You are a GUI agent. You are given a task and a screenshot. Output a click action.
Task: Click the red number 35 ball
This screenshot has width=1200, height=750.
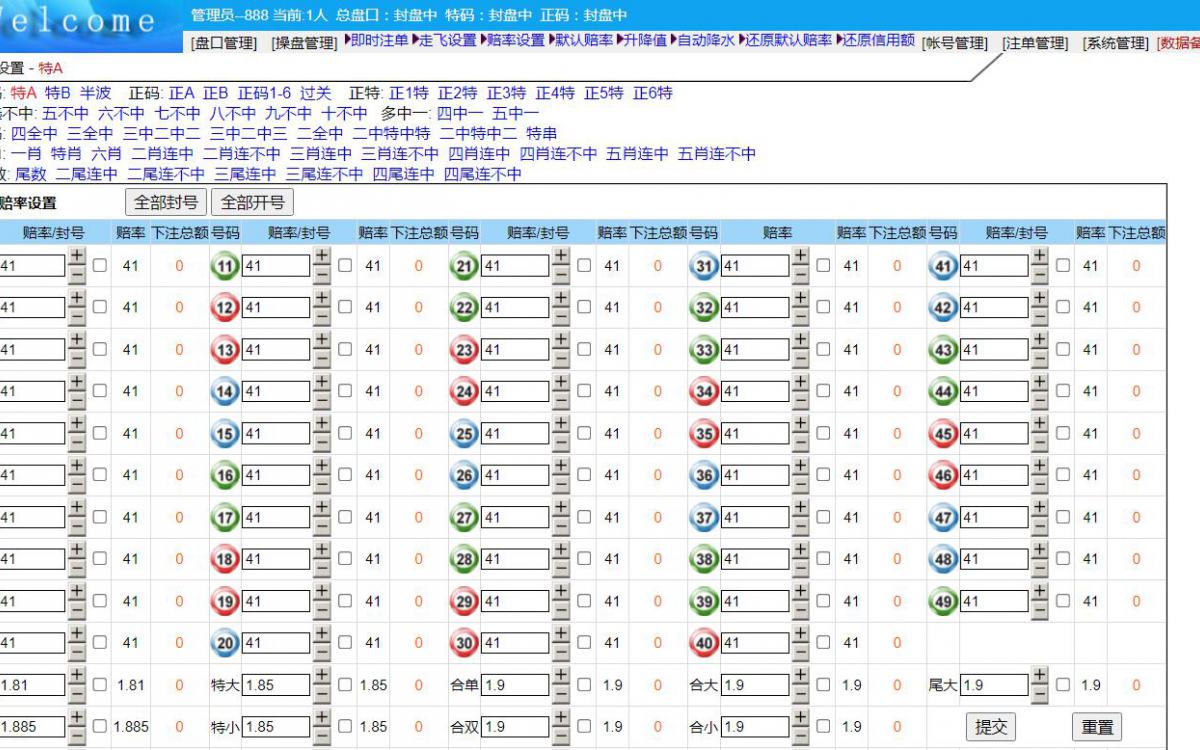click(x=705, y=434)
